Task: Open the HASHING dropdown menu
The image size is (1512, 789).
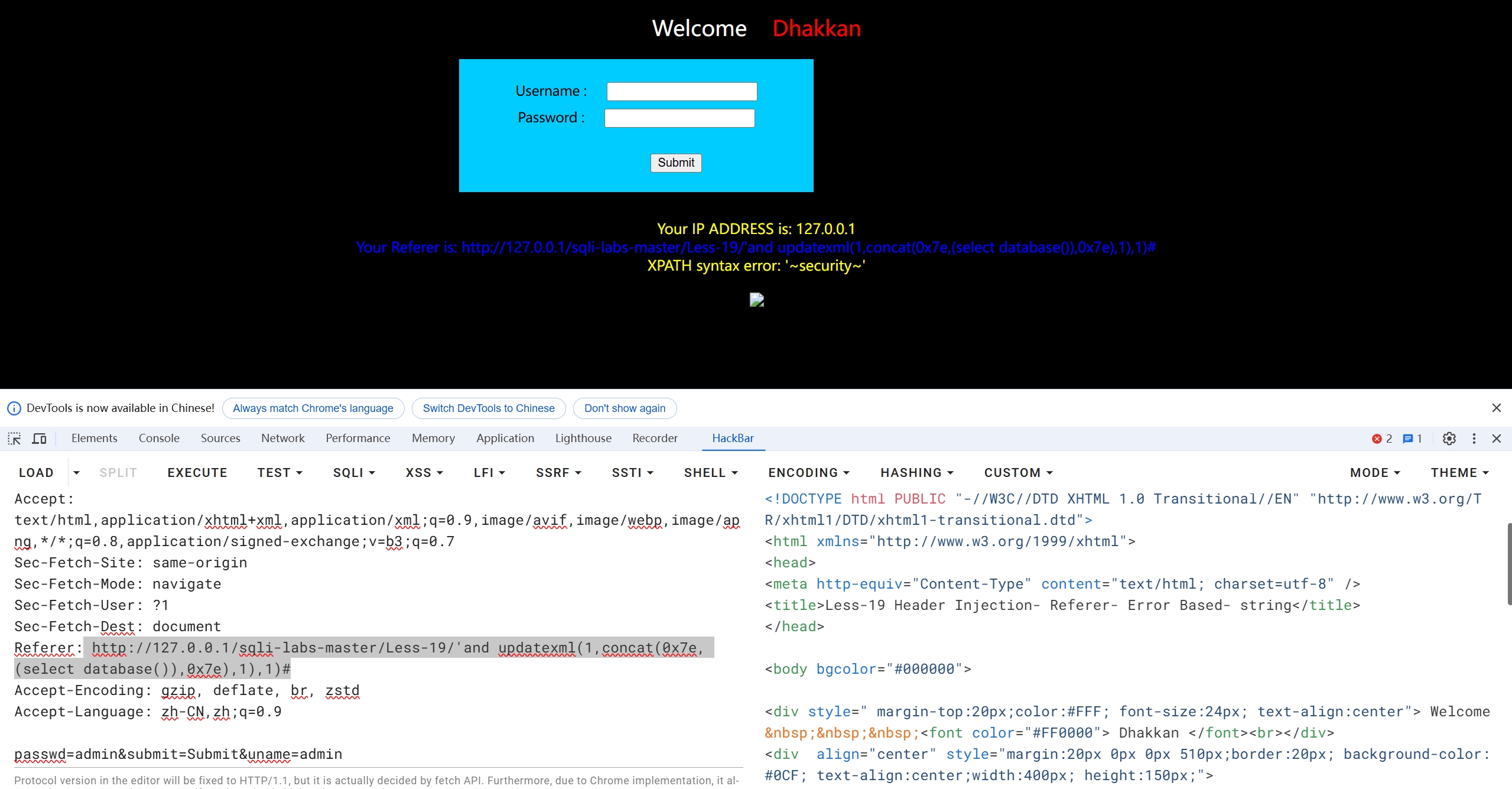Action: coord(916,473)
